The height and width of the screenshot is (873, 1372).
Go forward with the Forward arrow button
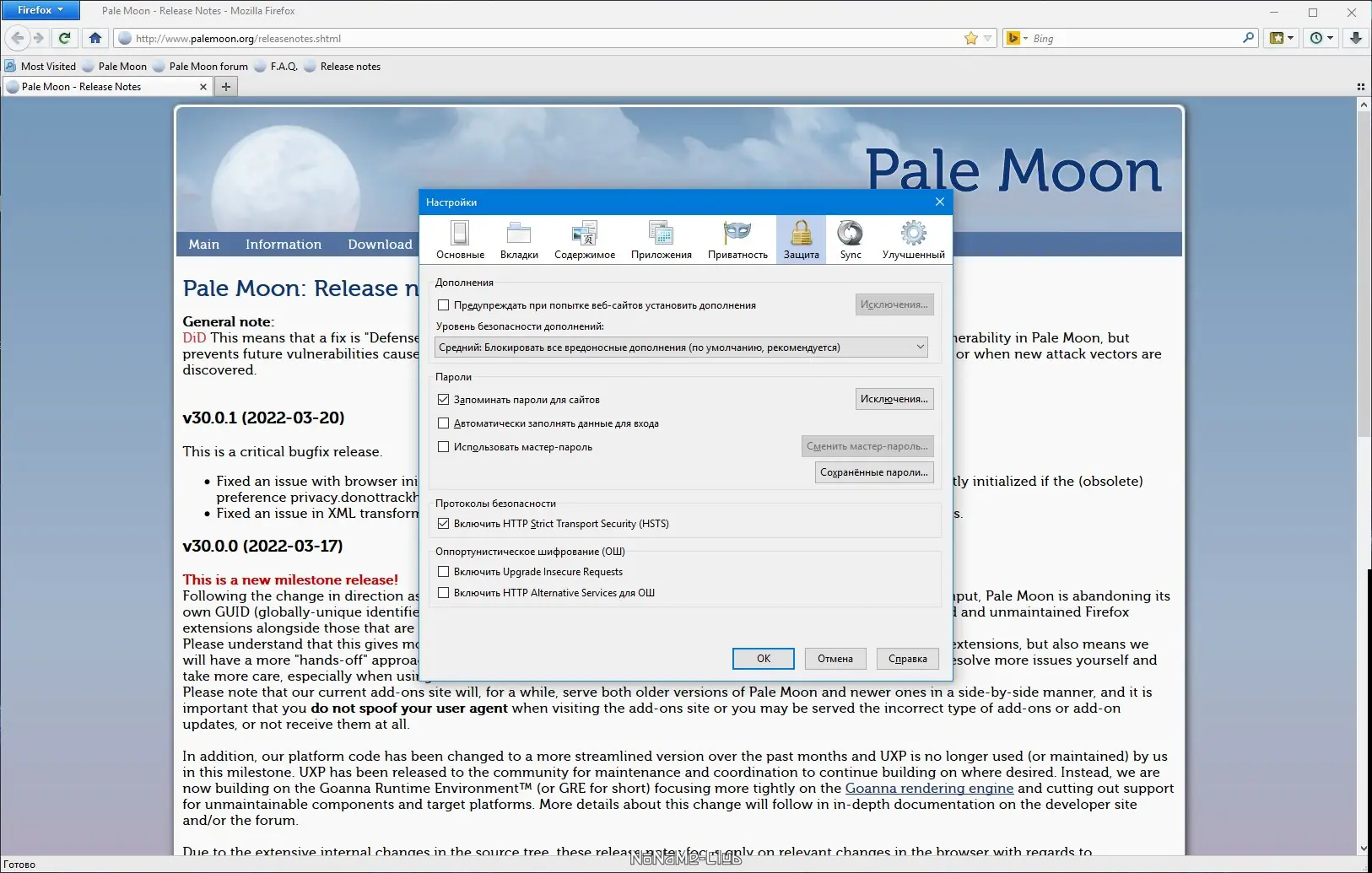pos(38,38)
